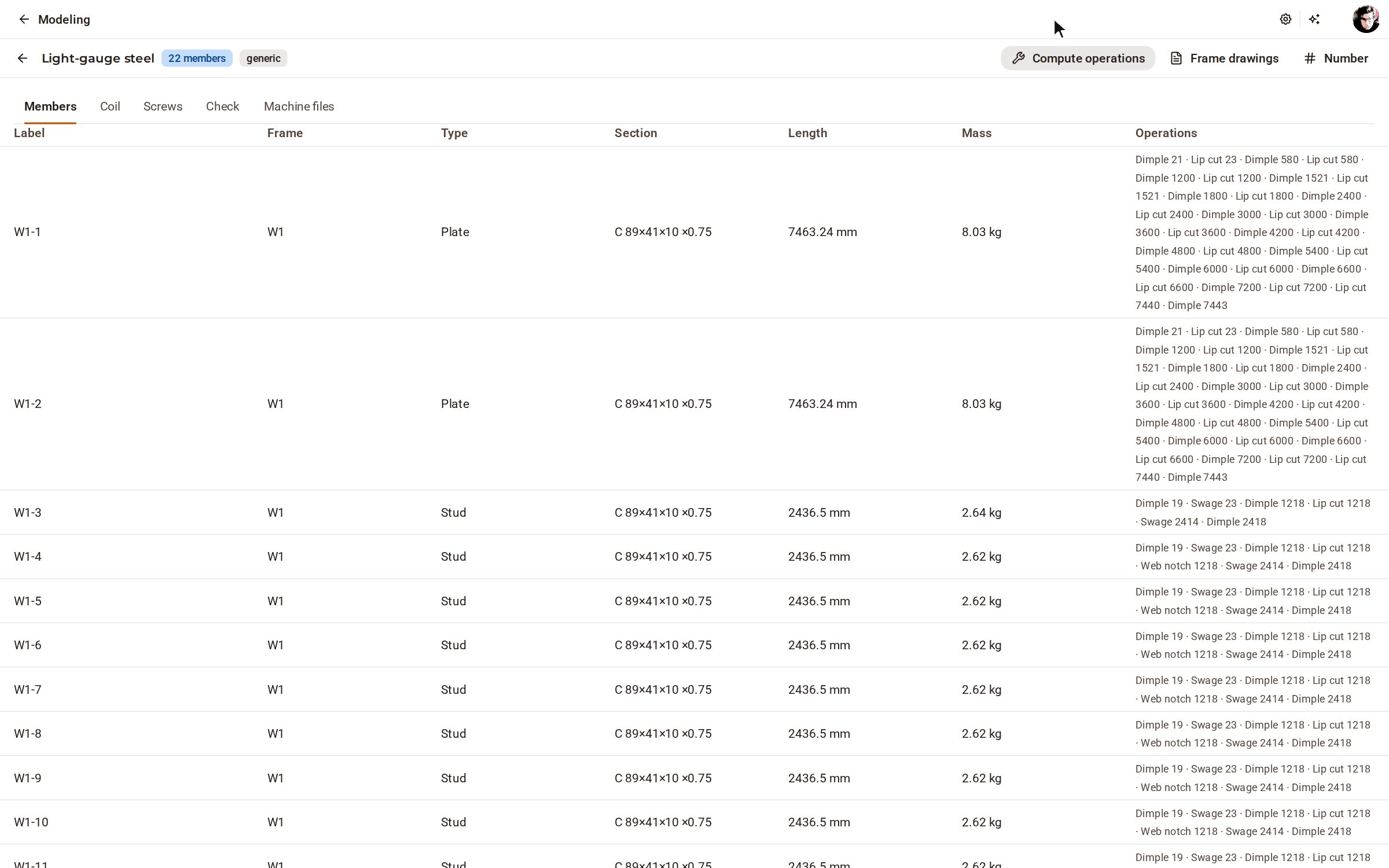Click the Stud type in W1-6 row
The height and width of the screenshot is (868, 1389).
(453, 645)
